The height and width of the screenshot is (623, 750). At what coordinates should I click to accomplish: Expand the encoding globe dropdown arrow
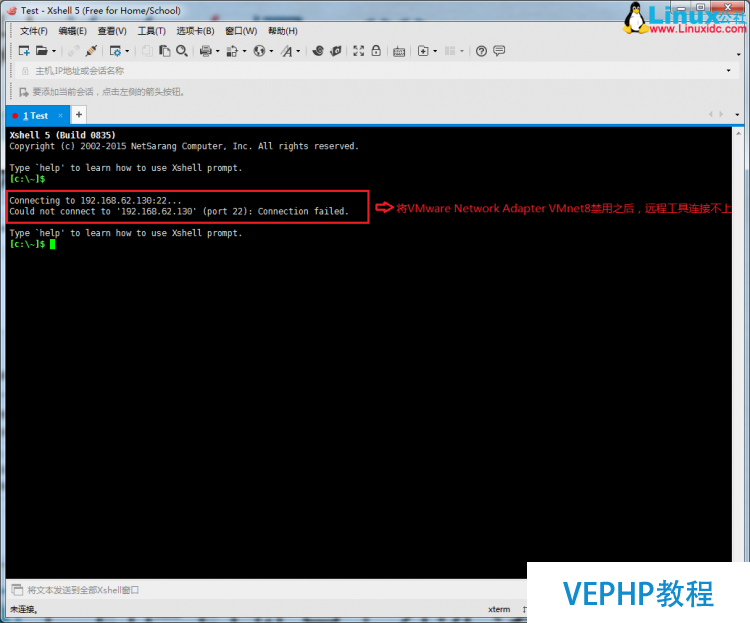(x=271, y=51)
